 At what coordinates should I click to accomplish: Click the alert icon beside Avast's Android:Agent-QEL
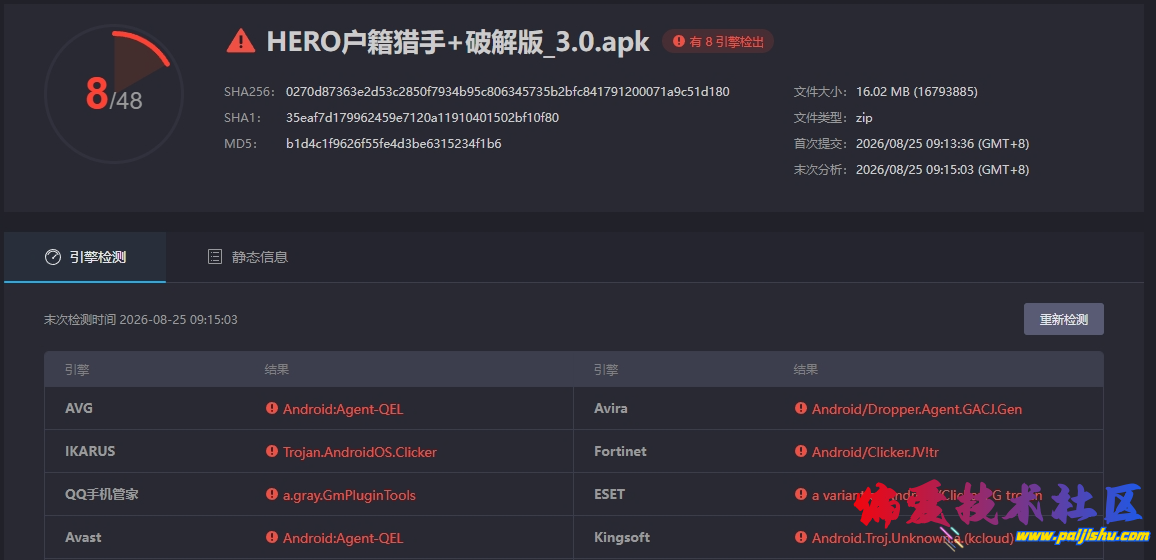pyautogui.click(x=271, y=538)
